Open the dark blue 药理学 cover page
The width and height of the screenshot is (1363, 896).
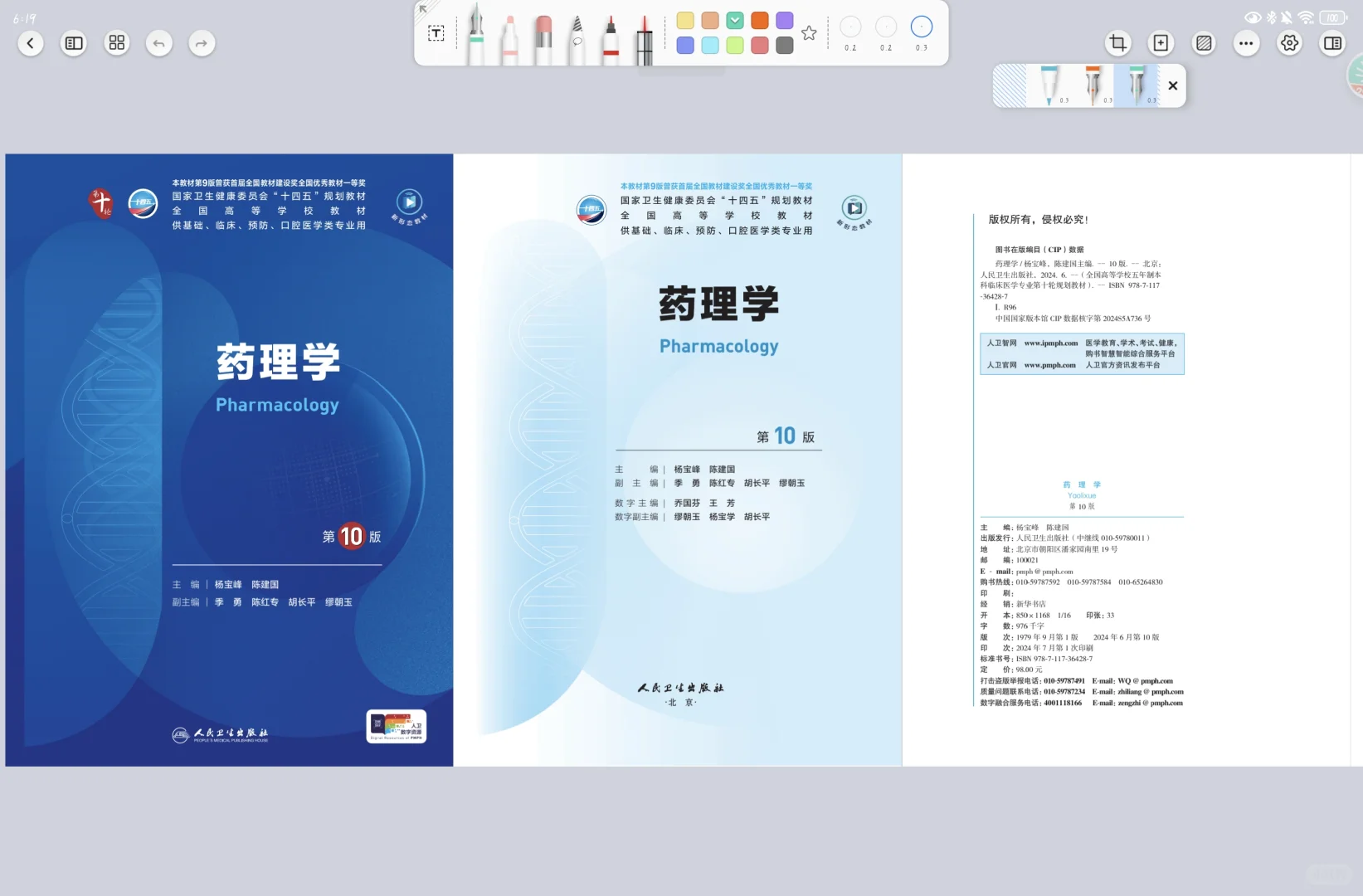point(229,460)
